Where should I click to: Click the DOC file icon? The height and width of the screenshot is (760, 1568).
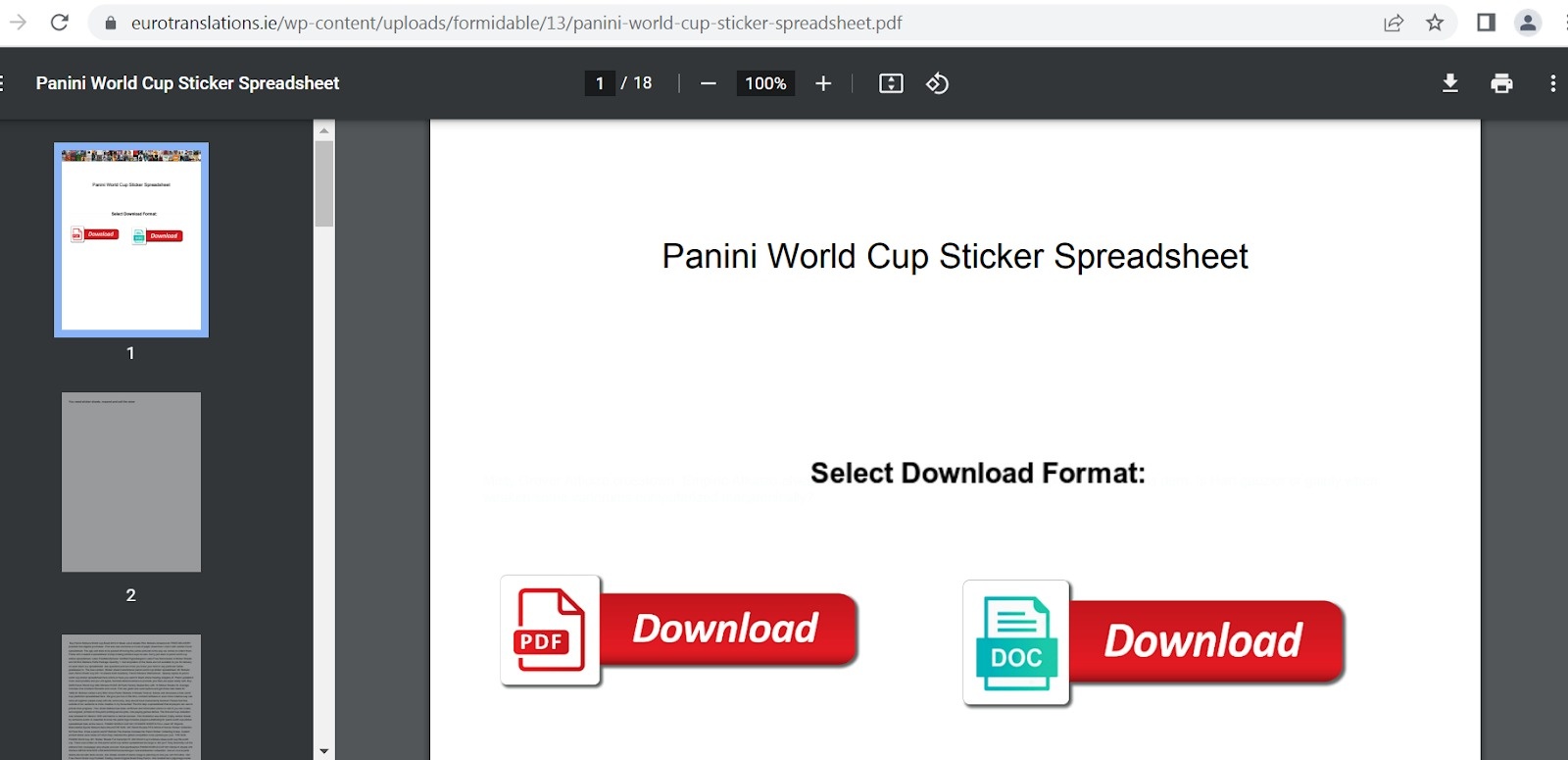[1016, 642]
